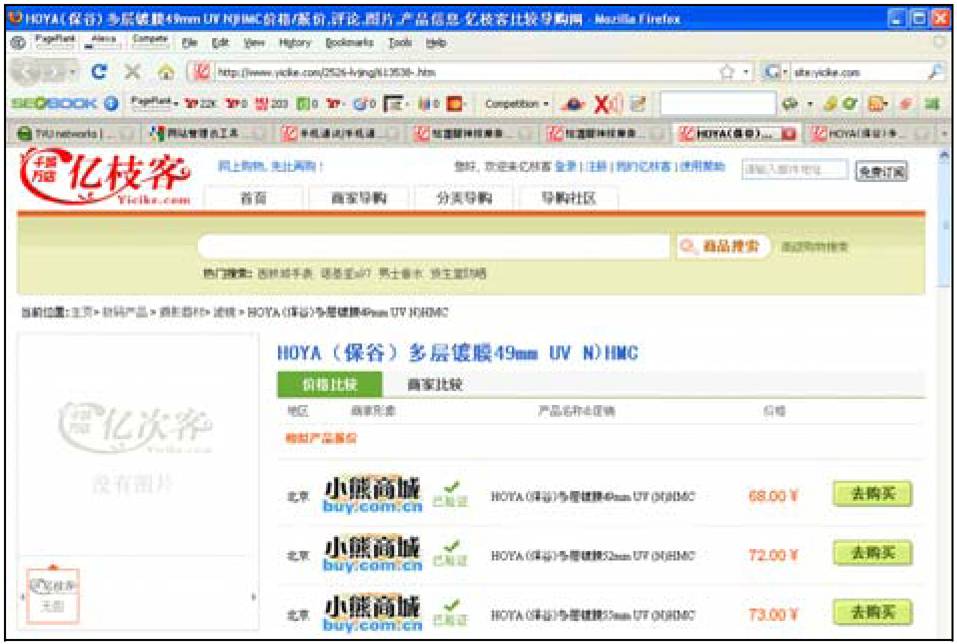
Task: Click the SEOBook logo in the toolbar
Action: tap(54, 104)
